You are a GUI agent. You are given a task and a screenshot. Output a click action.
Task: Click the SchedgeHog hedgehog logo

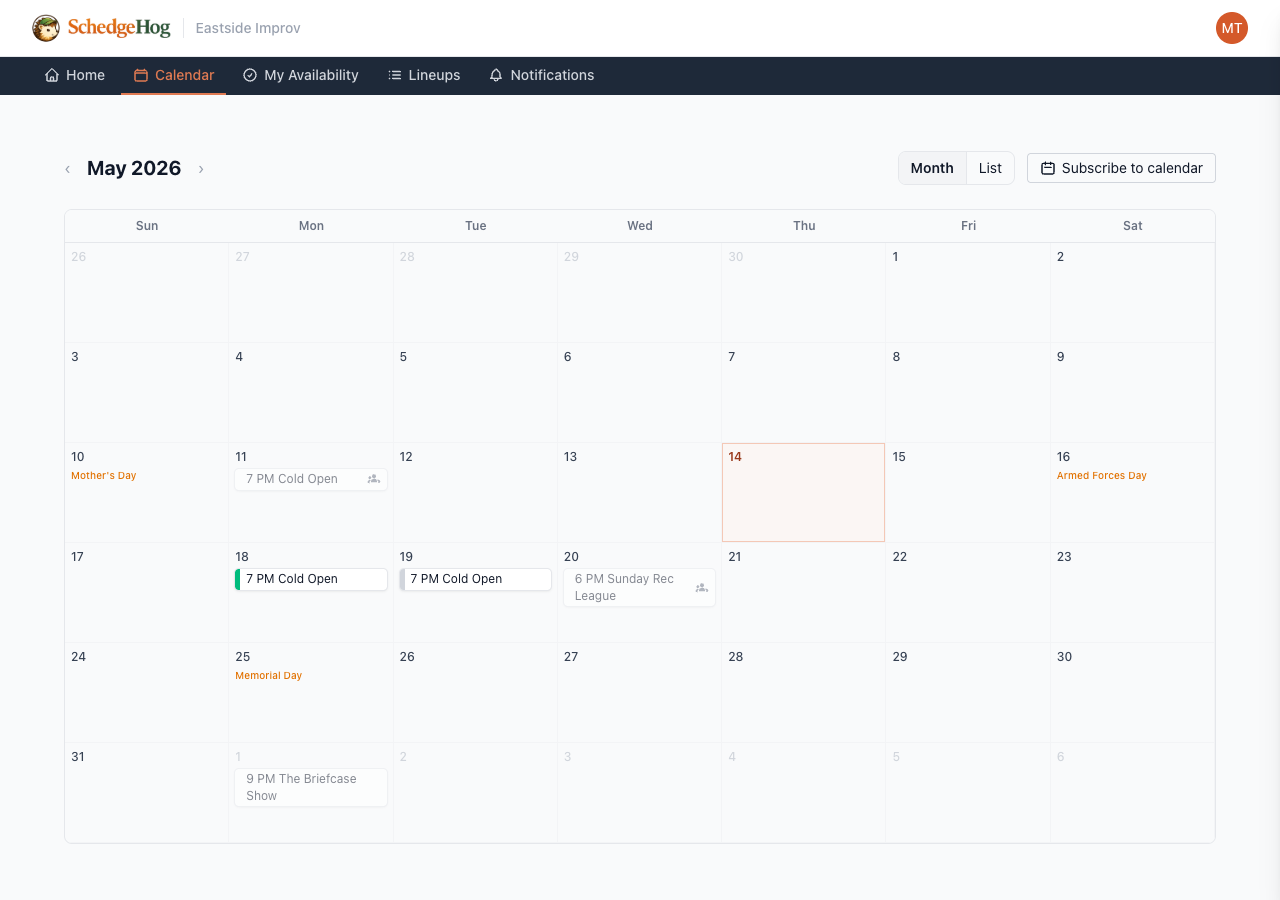tap(46, 28)
